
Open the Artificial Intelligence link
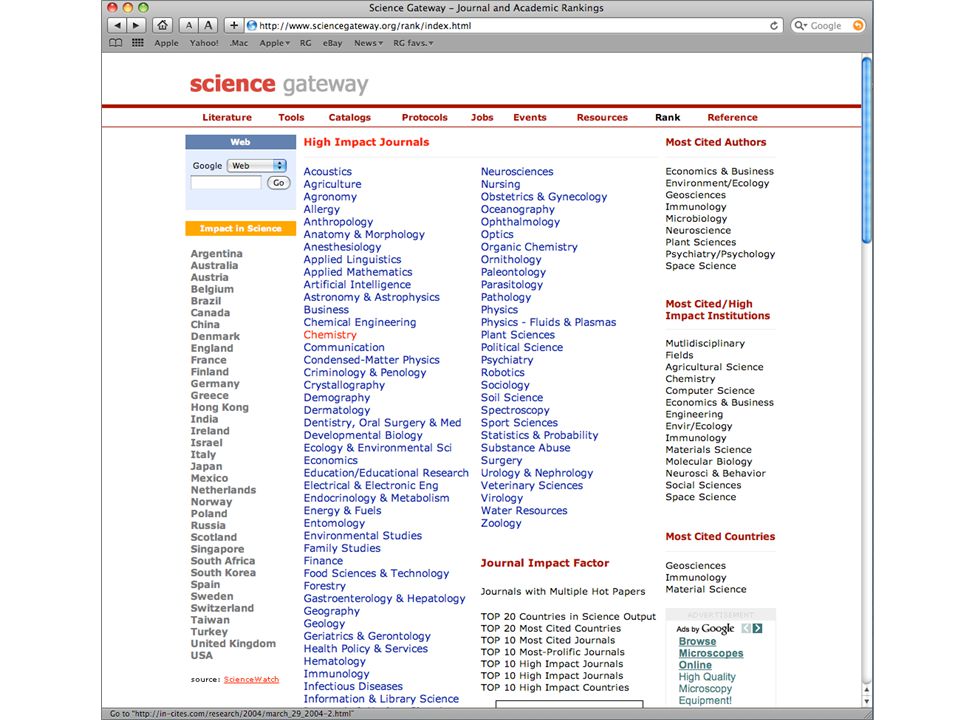pos(357,285)
